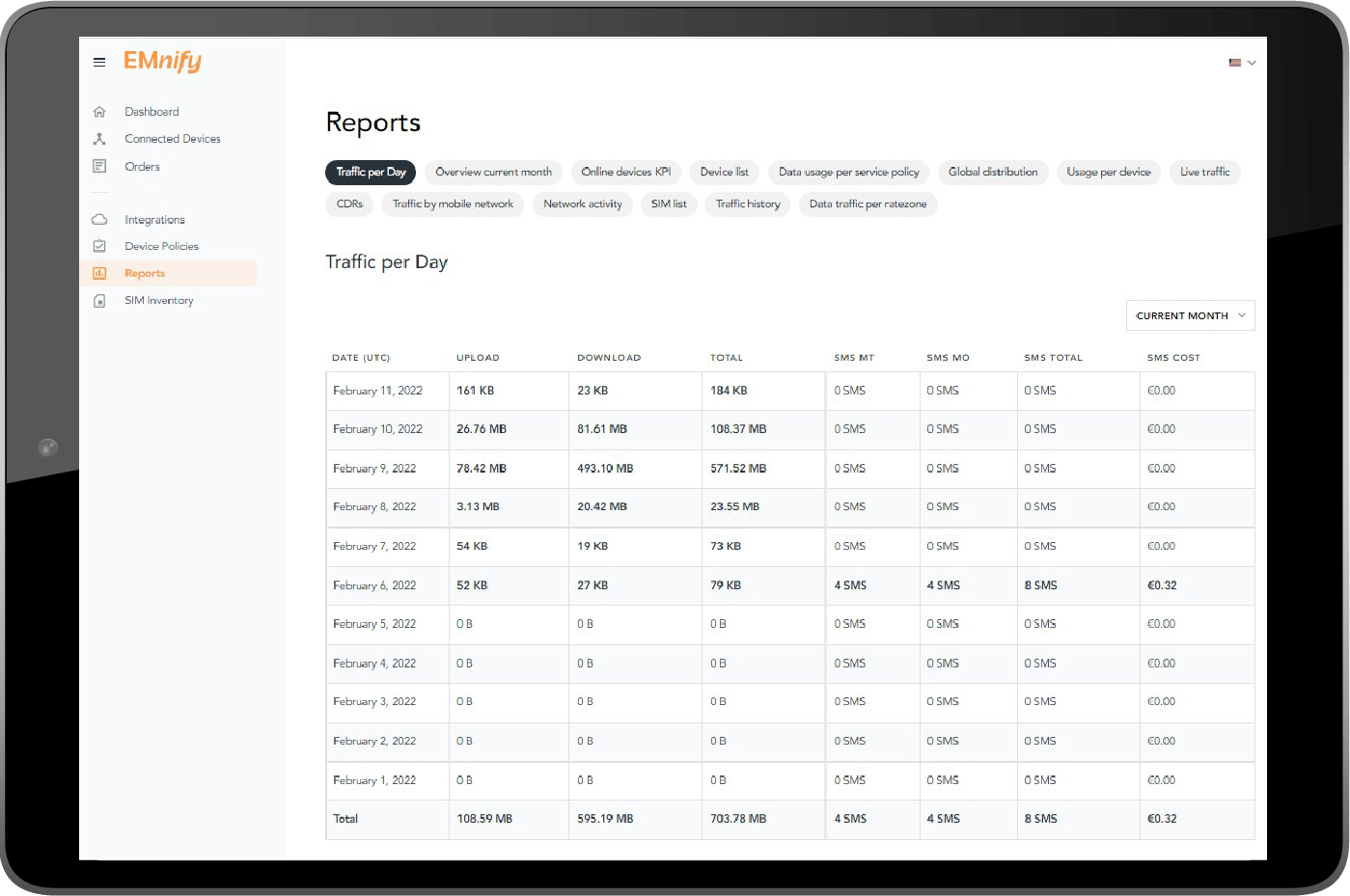The height and width of the screenshot is (896, 1350).
Task: Open the Online devices KPI tab
Action: coord(627,171)
